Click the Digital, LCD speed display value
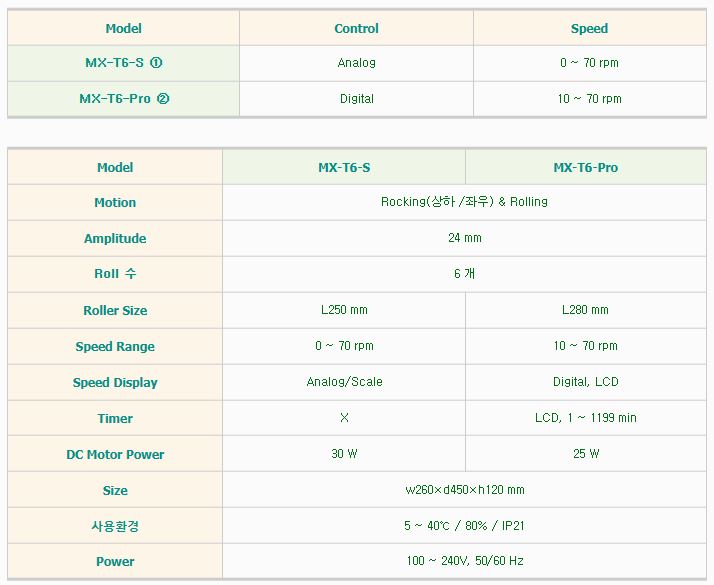This screenshot has height=585, width=714. pyautogui.click(x=585, y=382)
